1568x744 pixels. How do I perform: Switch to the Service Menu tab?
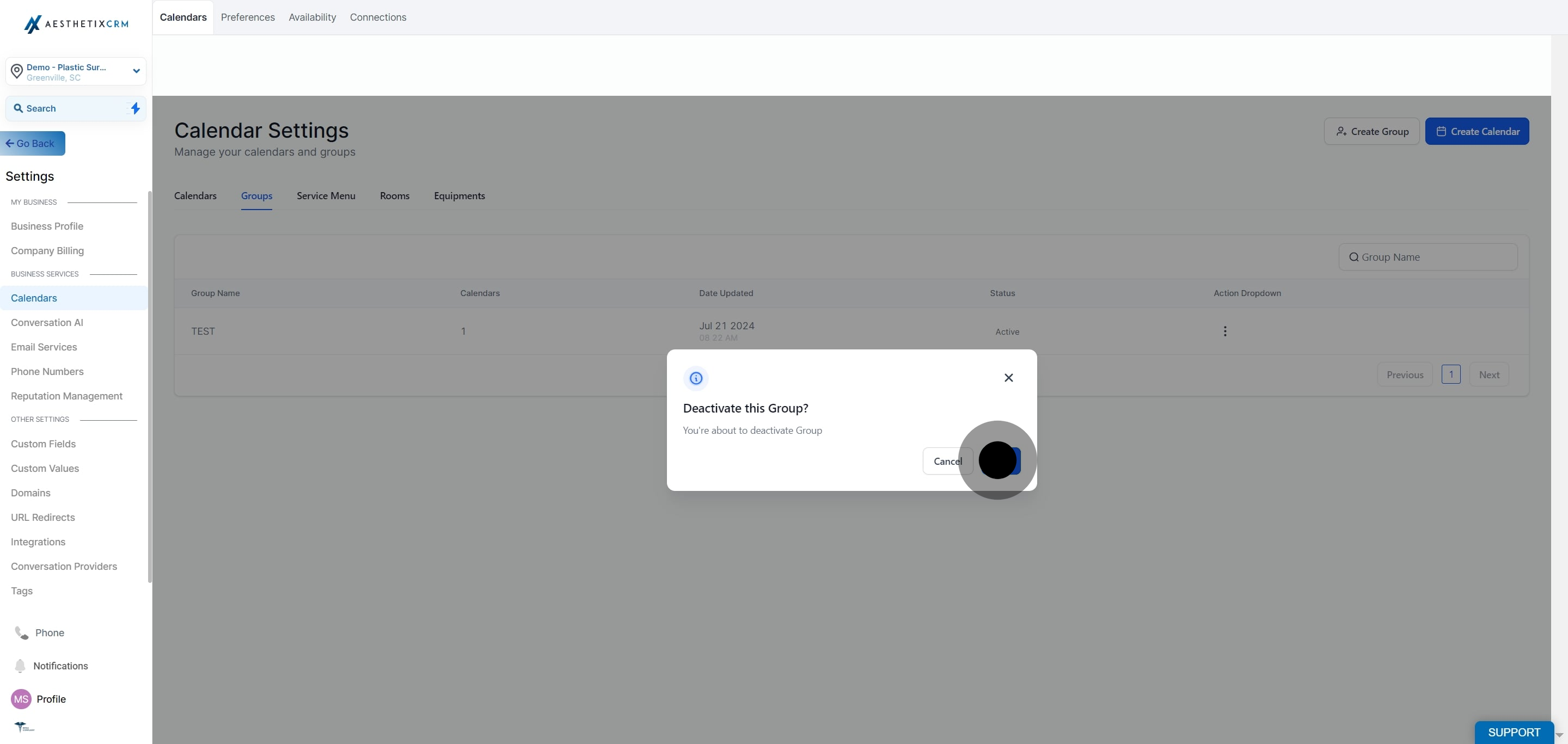click(326, 196)
